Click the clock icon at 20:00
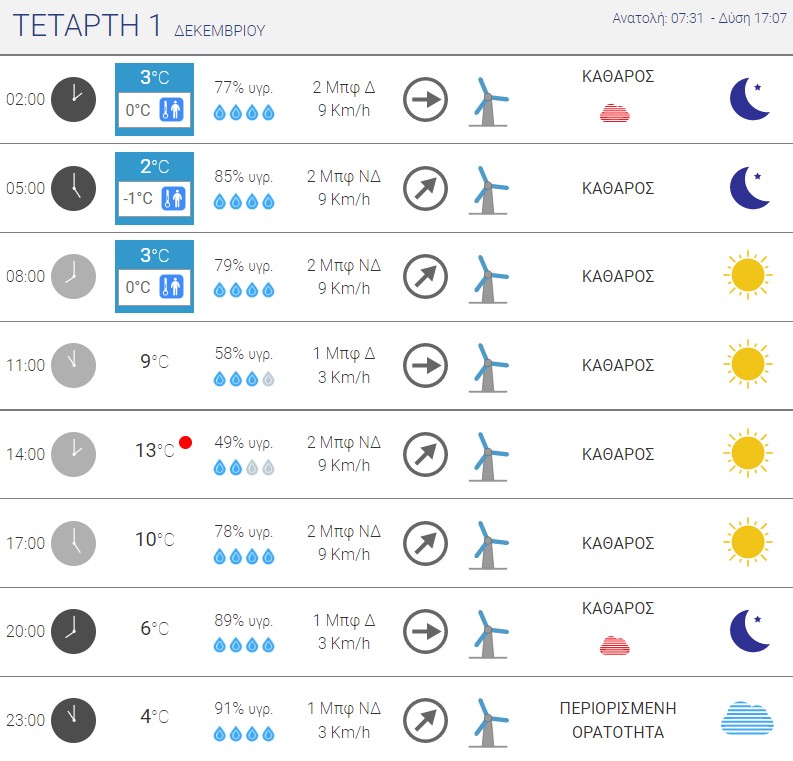 click(73, 631)
